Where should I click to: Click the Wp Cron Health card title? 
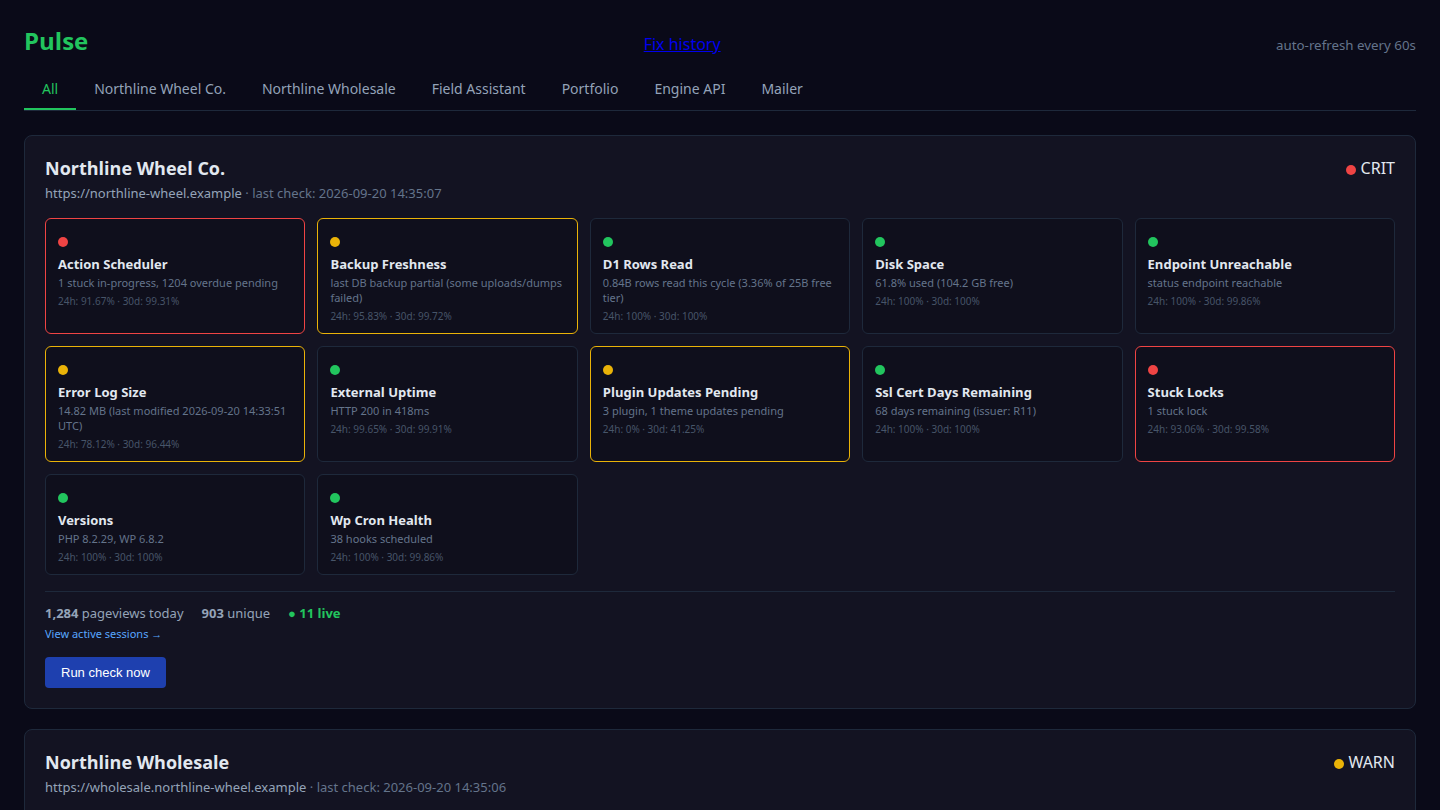[x=381, y=520]
